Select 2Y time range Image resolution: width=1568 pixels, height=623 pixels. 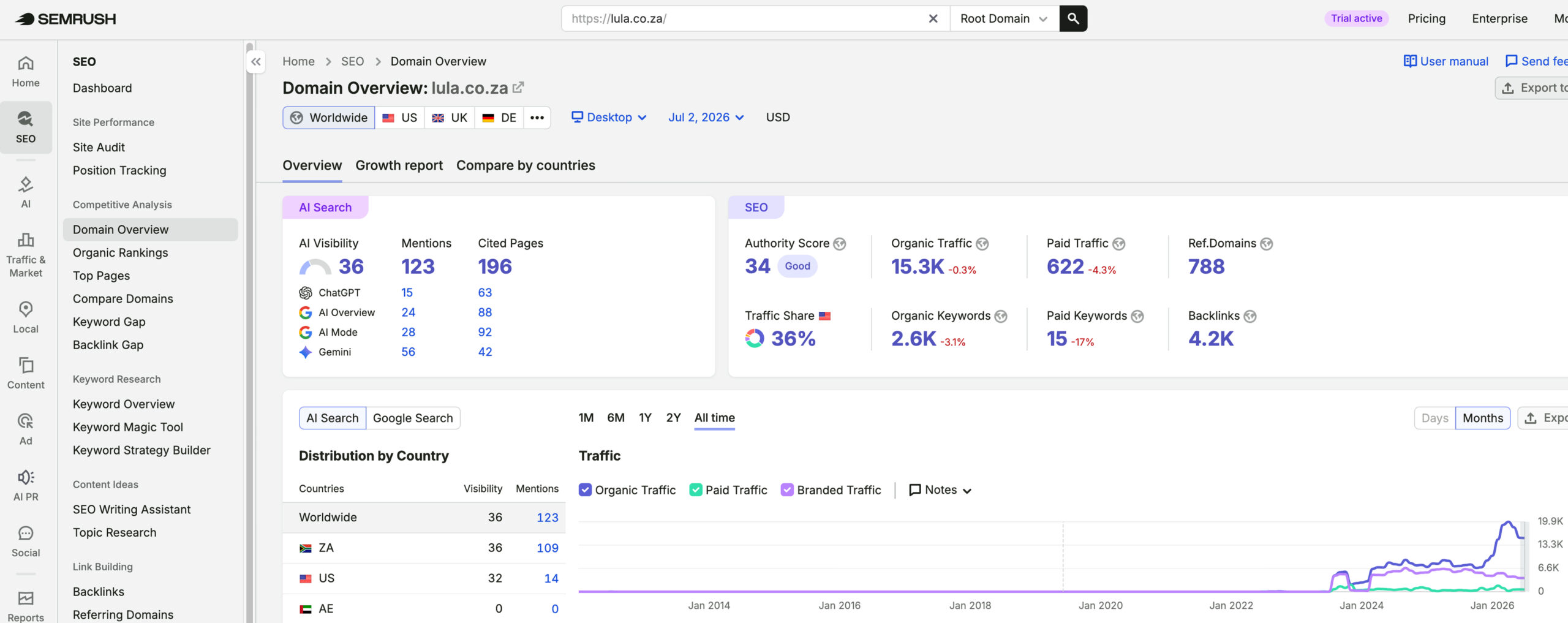coord(673,418)
